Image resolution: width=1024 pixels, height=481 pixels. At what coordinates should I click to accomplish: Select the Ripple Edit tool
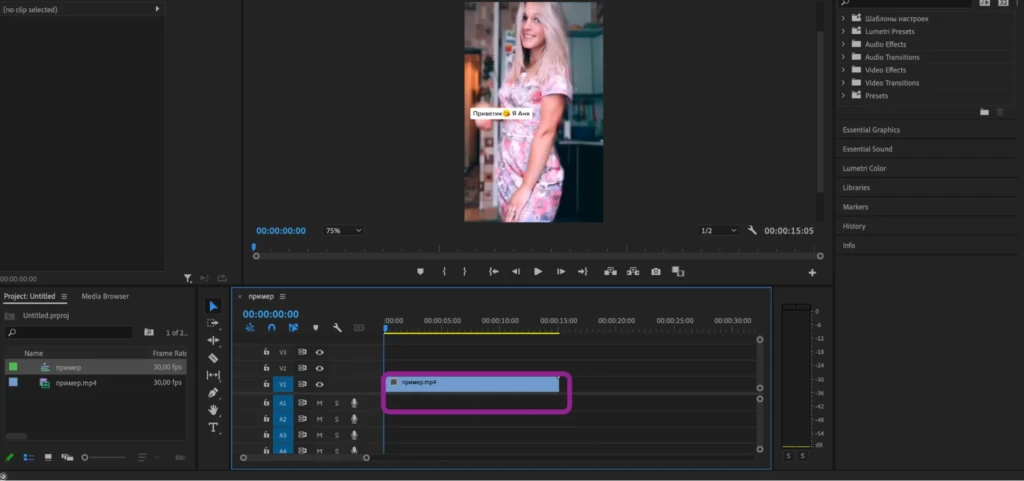tap(213, 341)
